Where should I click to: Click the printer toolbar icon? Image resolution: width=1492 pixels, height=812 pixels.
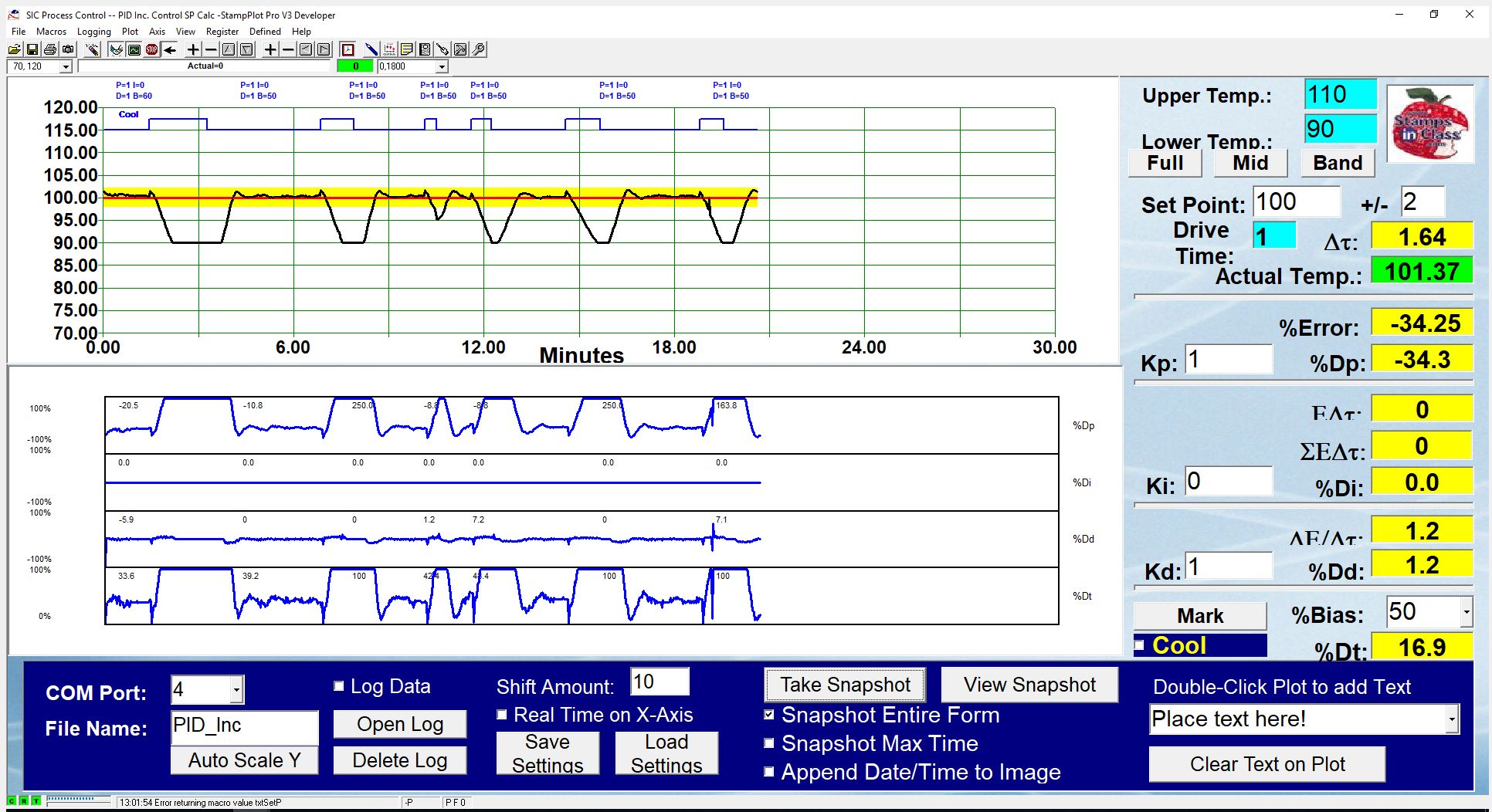[50, 49]
